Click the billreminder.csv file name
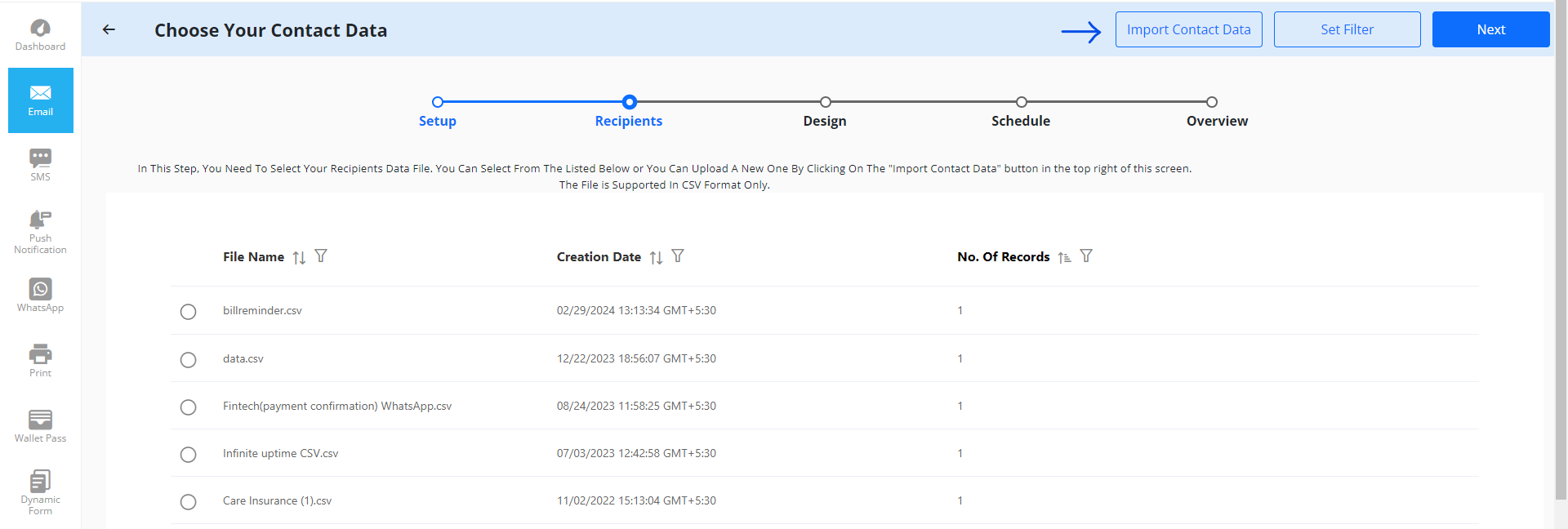This screenshot has width=1568, height=529. 262,310
